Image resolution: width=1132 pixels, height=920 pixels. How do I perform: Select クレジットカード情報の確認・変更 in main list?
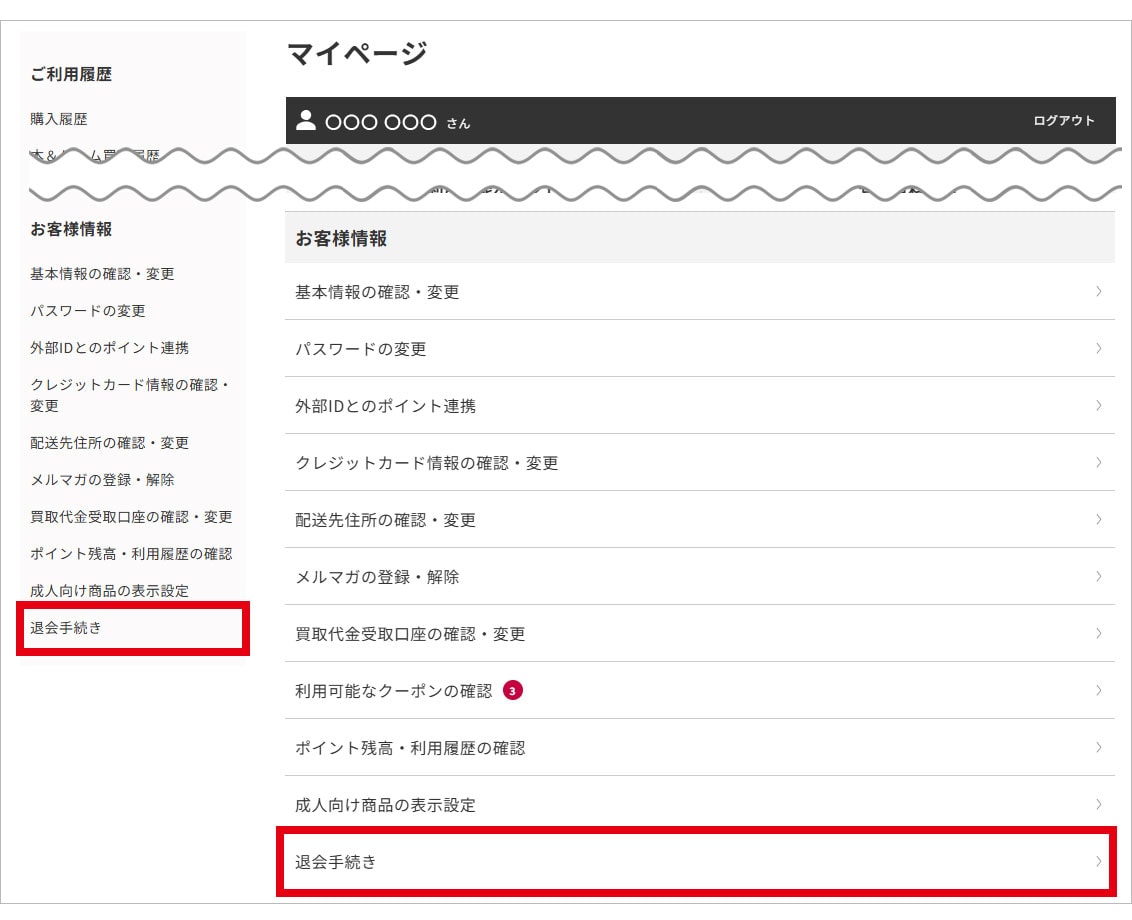pyautogui.click(x=427, y=463)
